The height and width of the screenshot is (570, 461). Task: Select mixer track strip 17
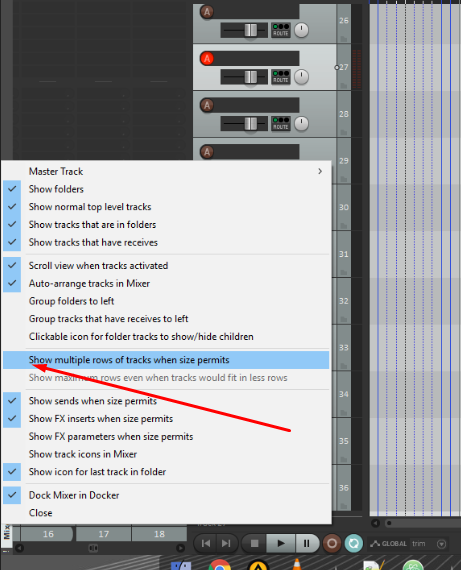pyautogui.click(x=104, y=534)
